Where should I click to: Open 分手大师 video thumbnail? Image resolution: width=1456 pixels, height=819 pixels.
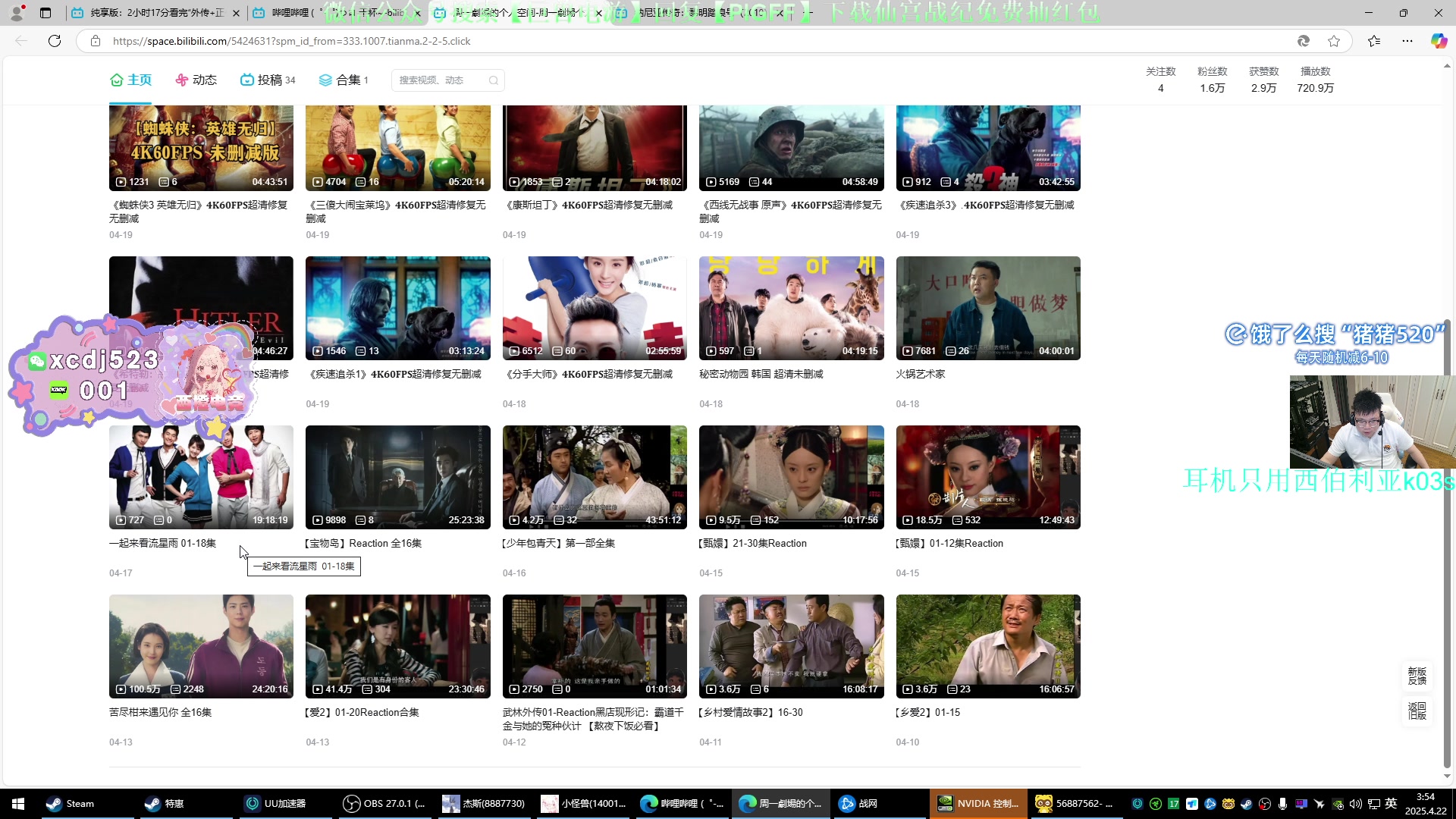click(x=595, y=308)
